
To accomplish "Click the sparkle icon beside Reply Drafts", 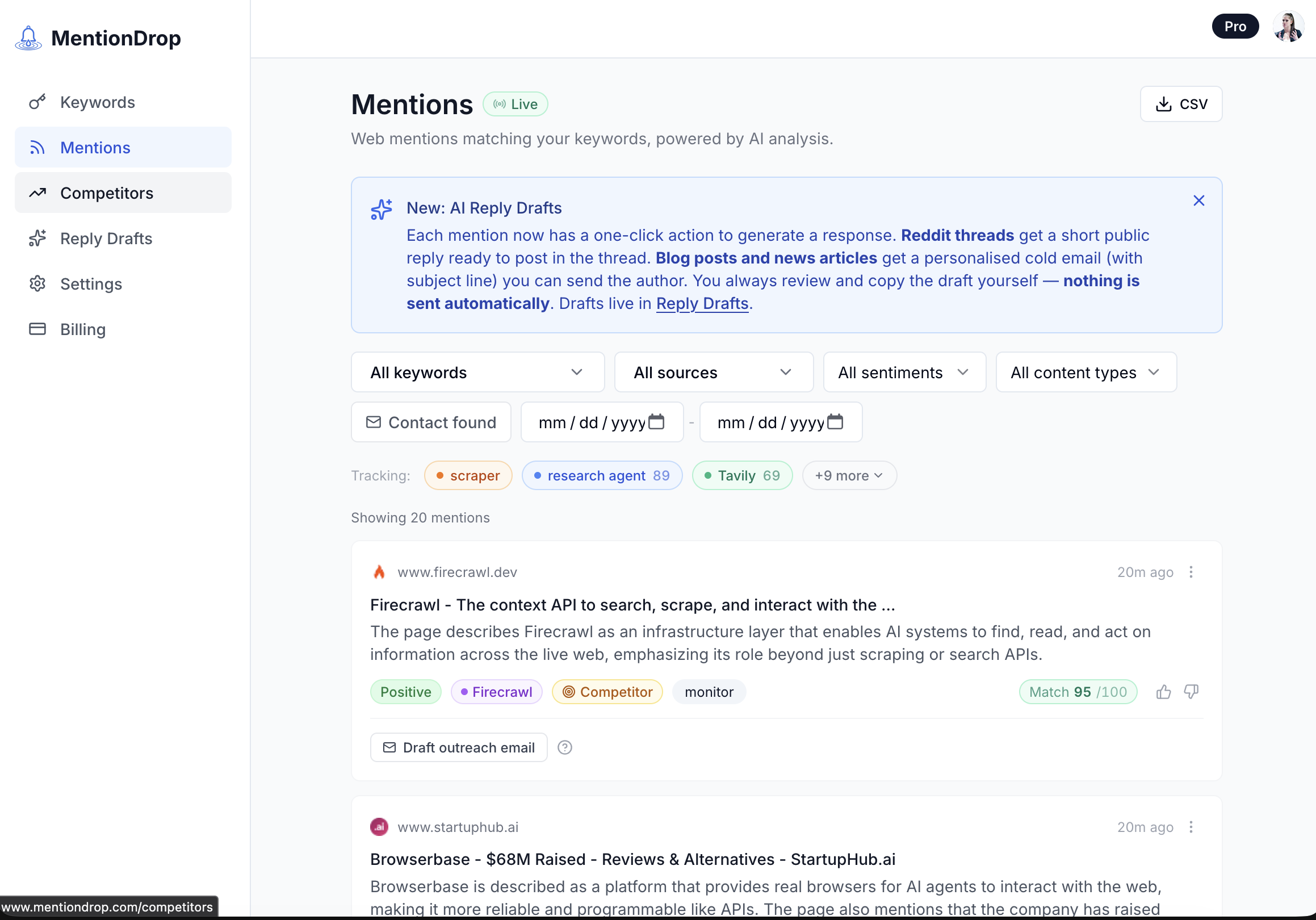I will (37, 238).
